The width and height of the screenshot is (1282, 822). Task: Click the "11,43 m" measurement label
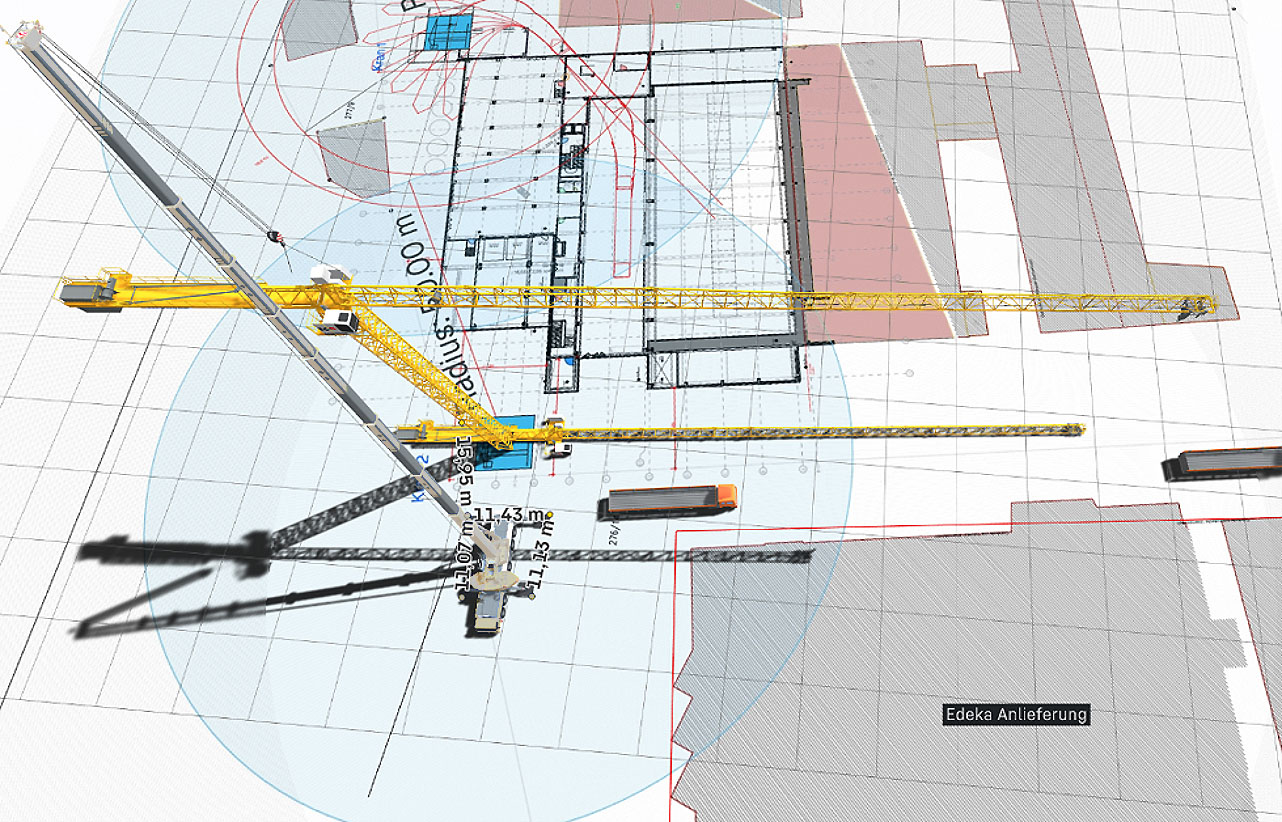(510, 514)
